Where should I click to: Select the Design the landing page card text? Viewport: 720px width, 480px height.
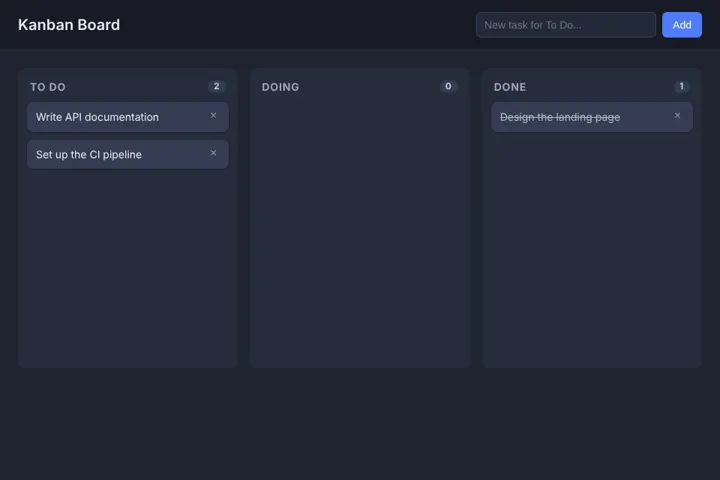[560, 117]
